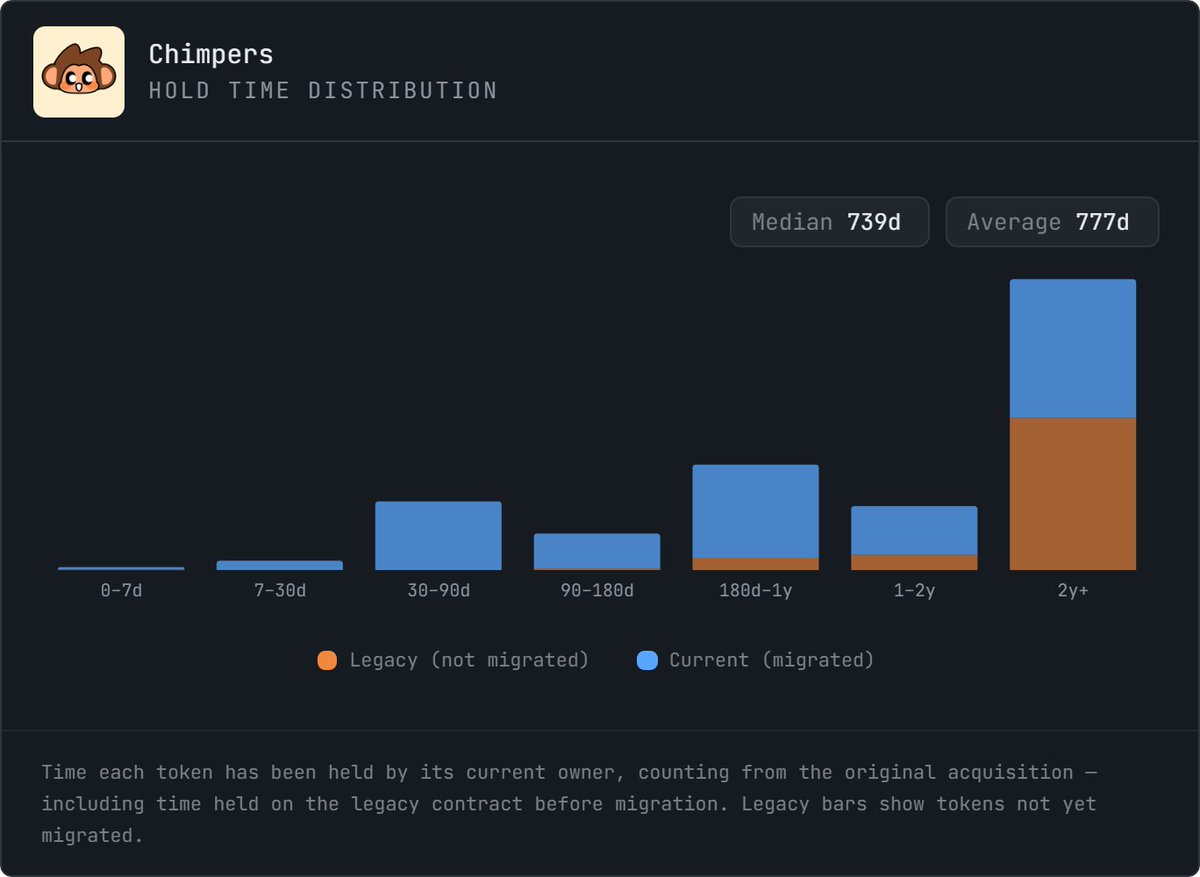Click the 7-30d axis label
The height and width of the screenshot is (877, 1200).
(x=280, y=591)
